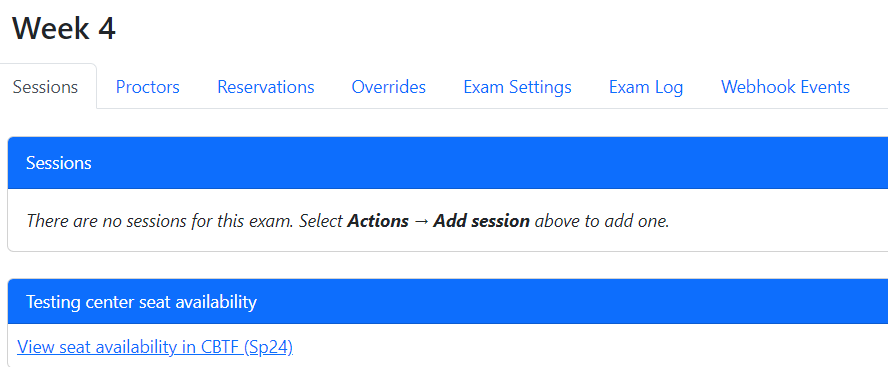
Task: Click the active Sessions tab
Action: (x=45, y=87)
